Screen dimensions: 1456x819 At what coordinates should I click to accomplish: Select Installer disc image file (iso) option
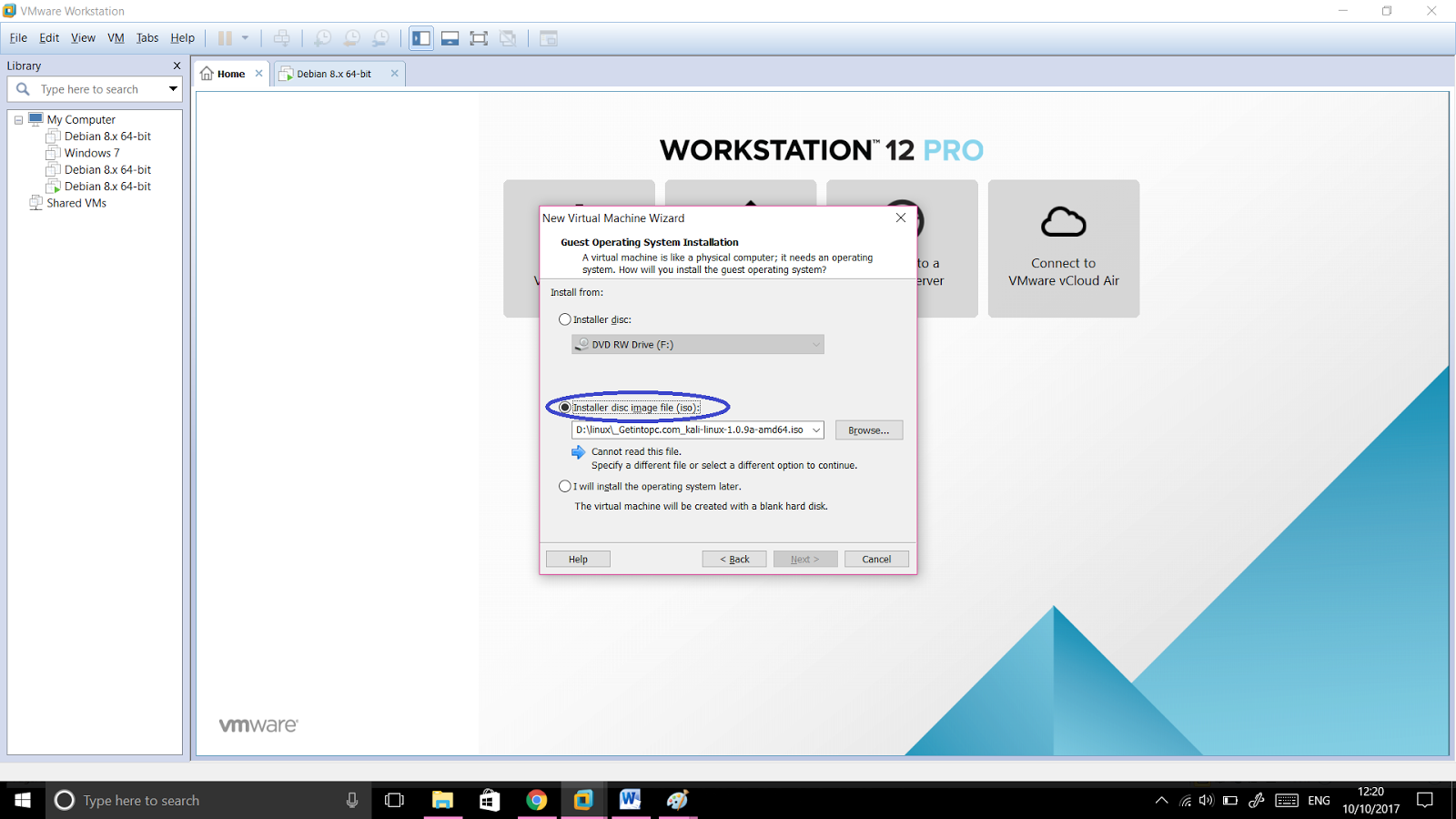coord(565,407)
